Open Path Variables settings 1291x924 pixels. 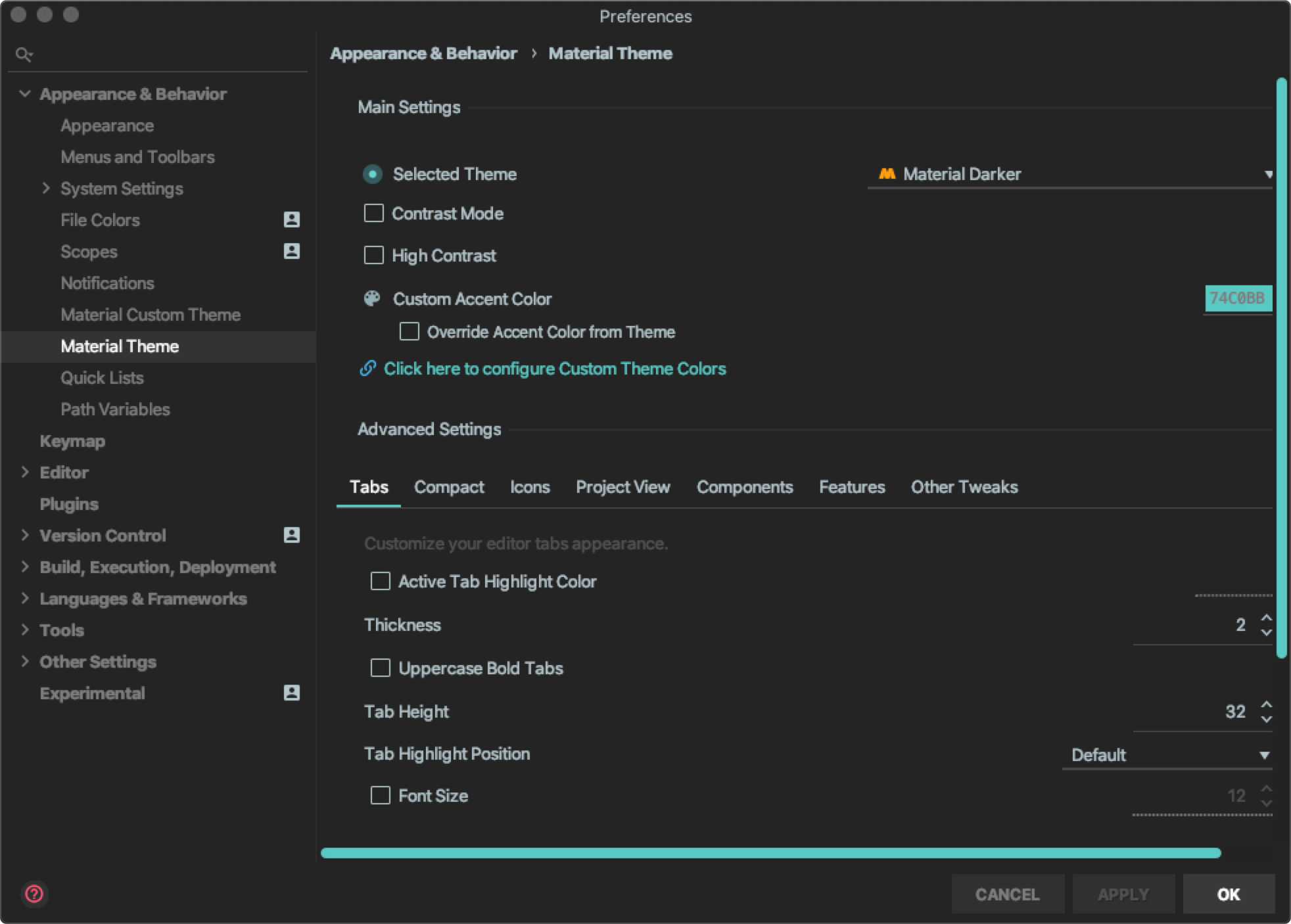[x=115, y=409]
